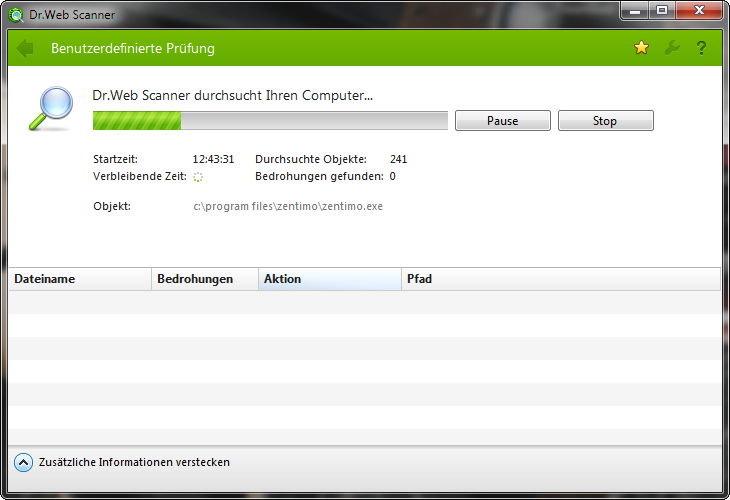Pause the running scan

(x=503, y=121)
